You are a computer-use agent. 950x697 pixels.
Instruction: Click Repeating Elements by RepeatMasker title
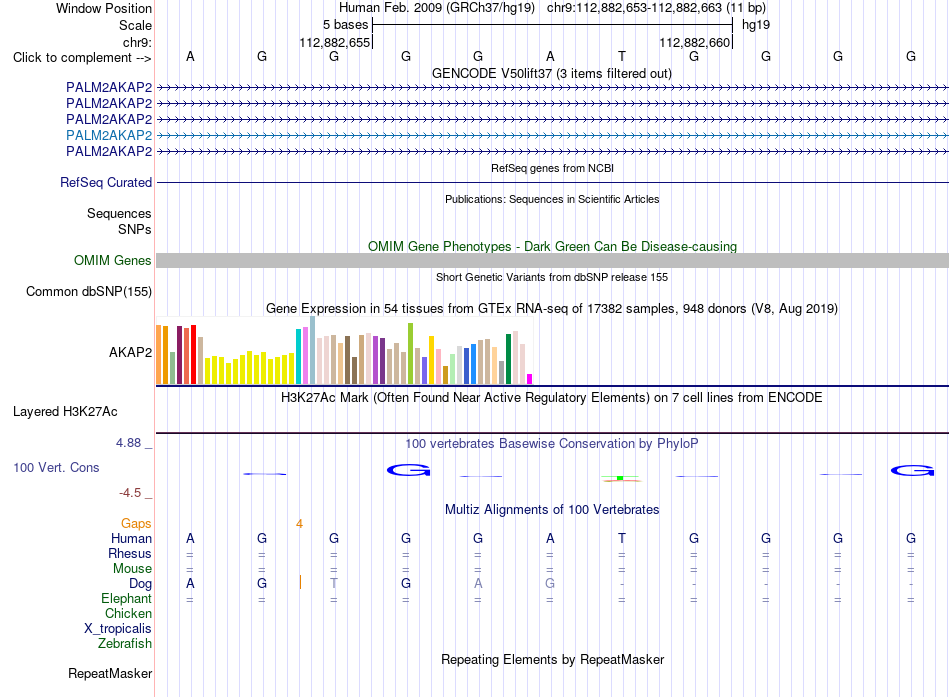pyautogui.click(x=552, y=659)
